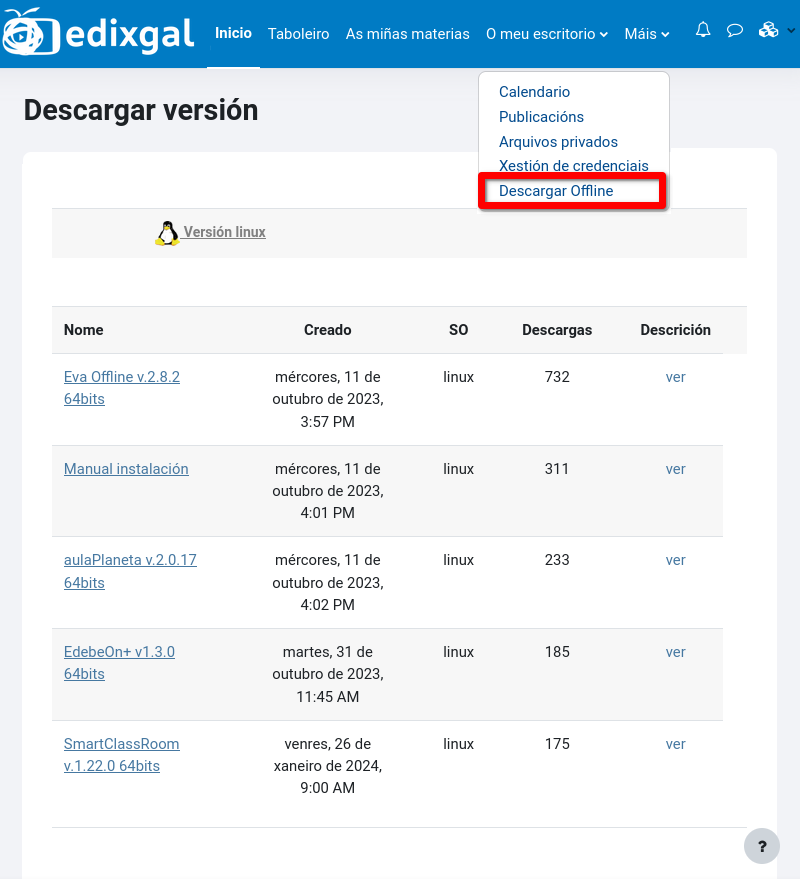Select Calendario from the dropdown
Screen dimensions: 800x879
534,92
